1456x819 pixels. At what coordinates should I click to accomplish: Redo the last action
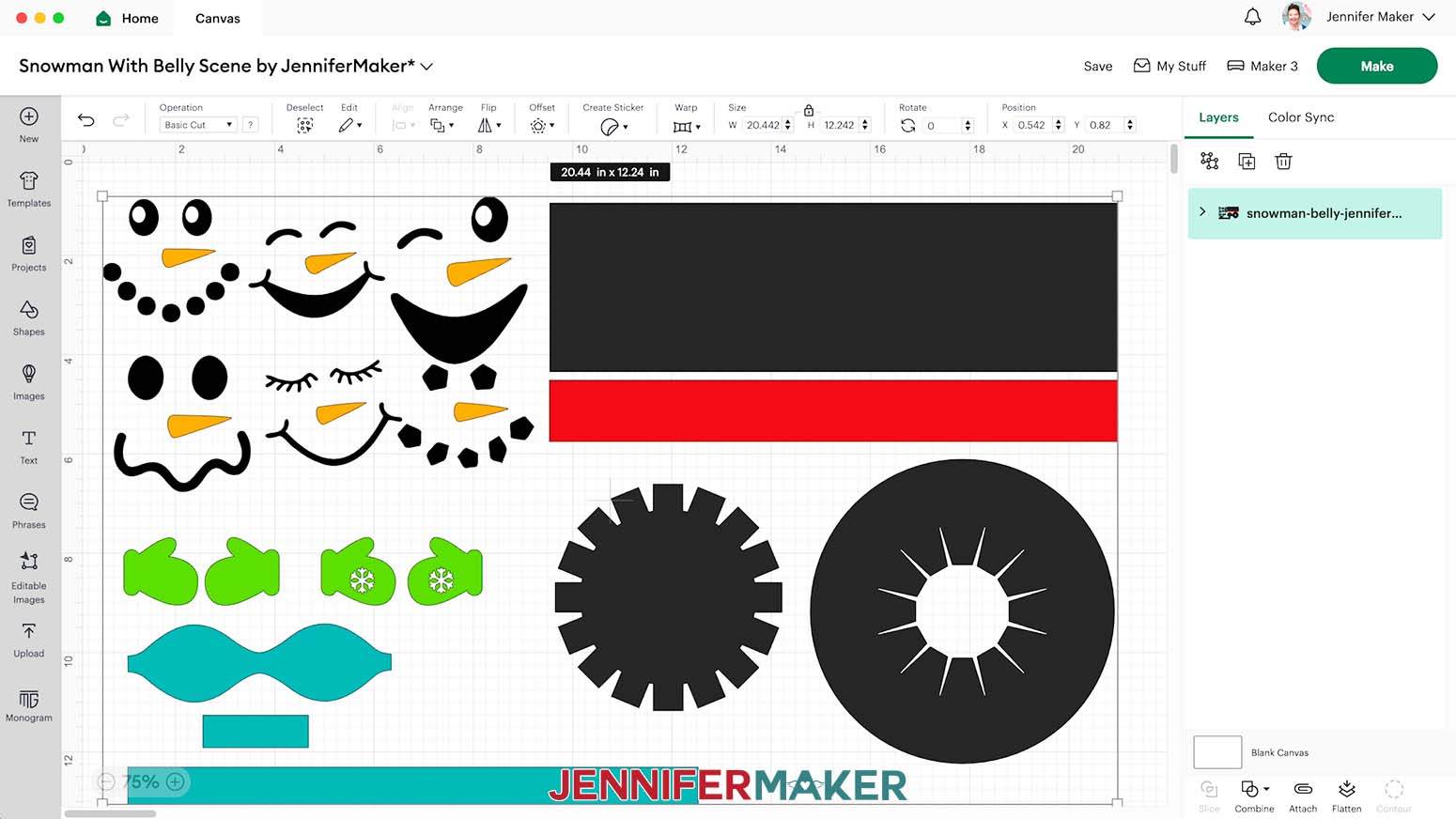pos(120,119)
